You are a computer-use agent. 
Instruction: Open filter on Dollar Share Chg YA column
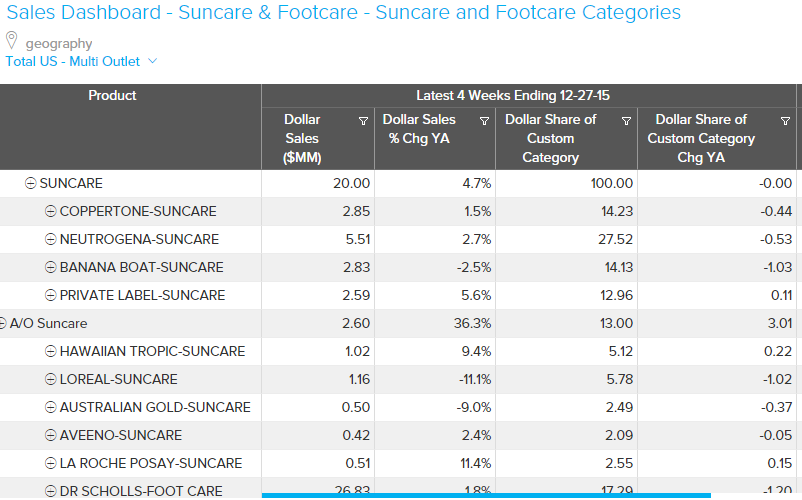click(777, 121)
